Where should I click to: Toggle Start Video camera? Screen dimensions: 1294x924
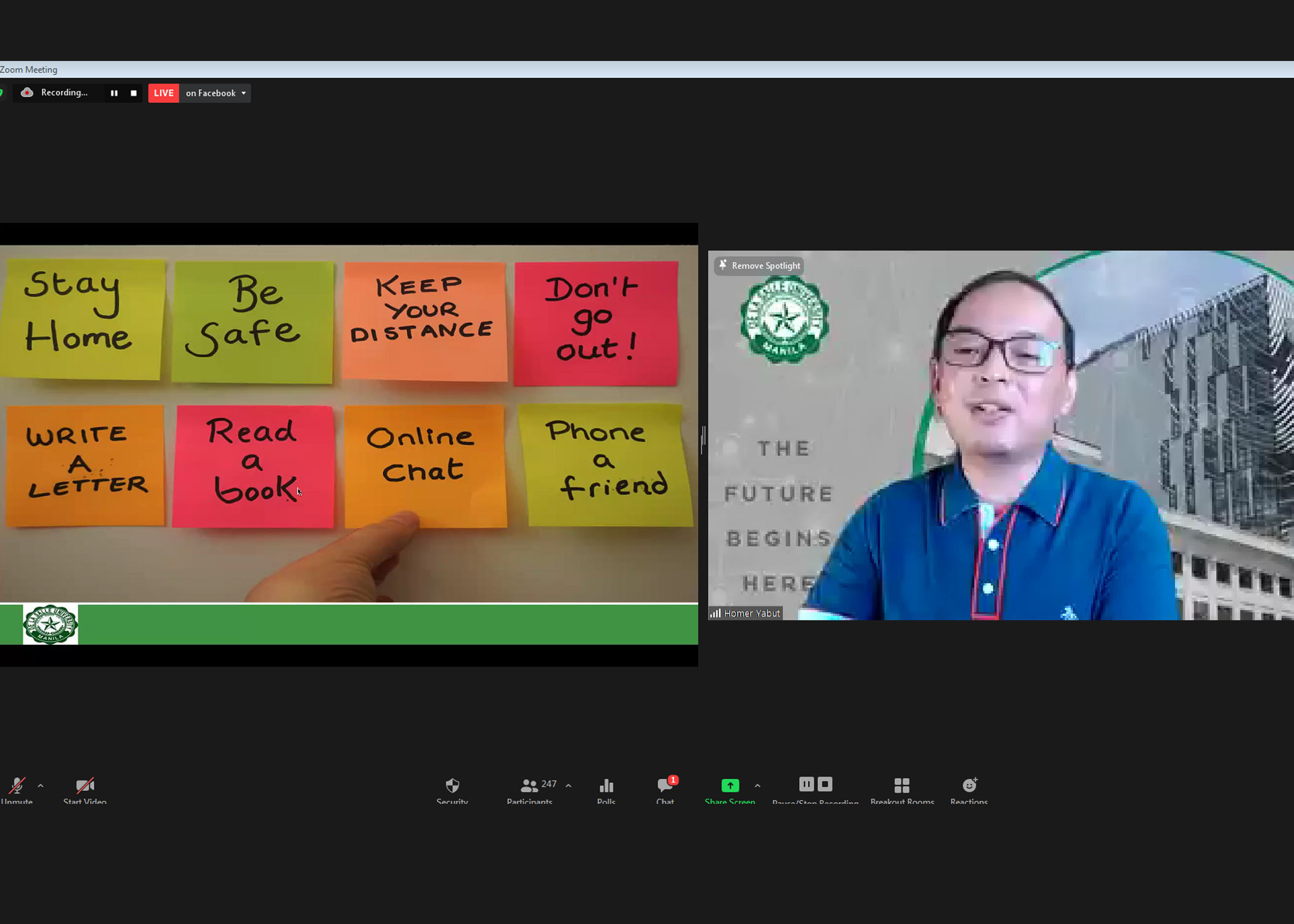(x=84, y=786)
